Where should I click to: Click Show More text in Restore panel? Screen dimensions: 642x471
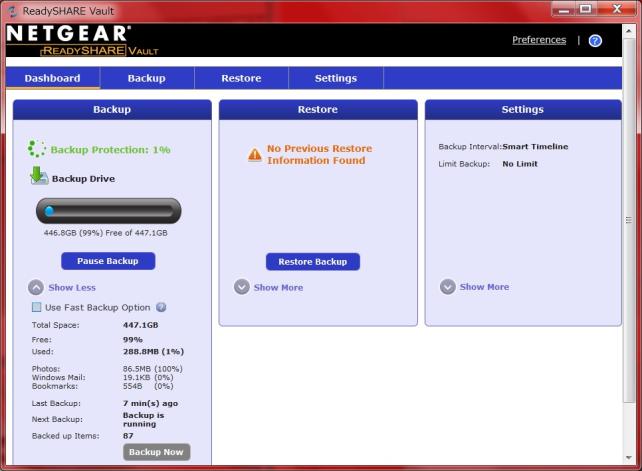pos(278,288)
